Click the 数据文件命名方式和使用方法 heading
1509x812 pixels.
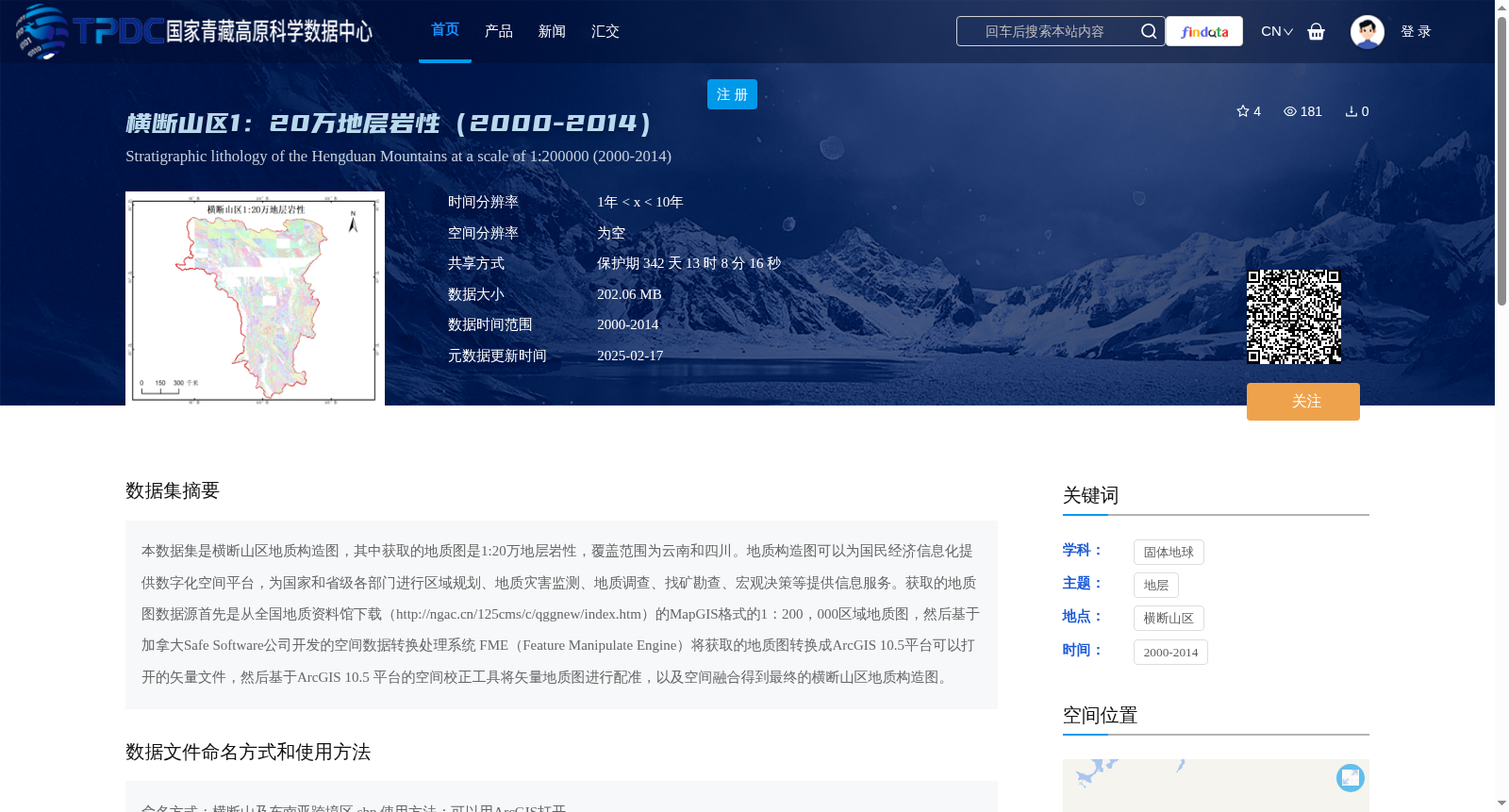[248, 752]
